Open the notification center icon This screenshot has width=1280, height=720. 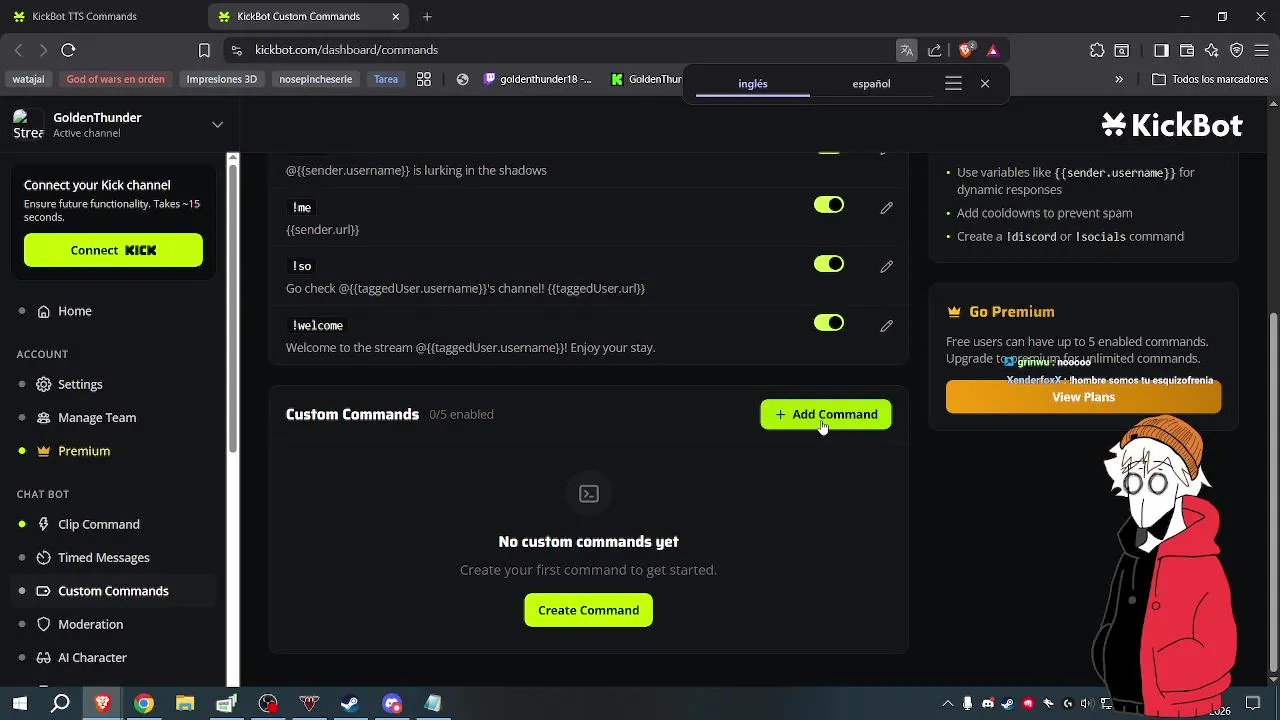[1253, 704]
